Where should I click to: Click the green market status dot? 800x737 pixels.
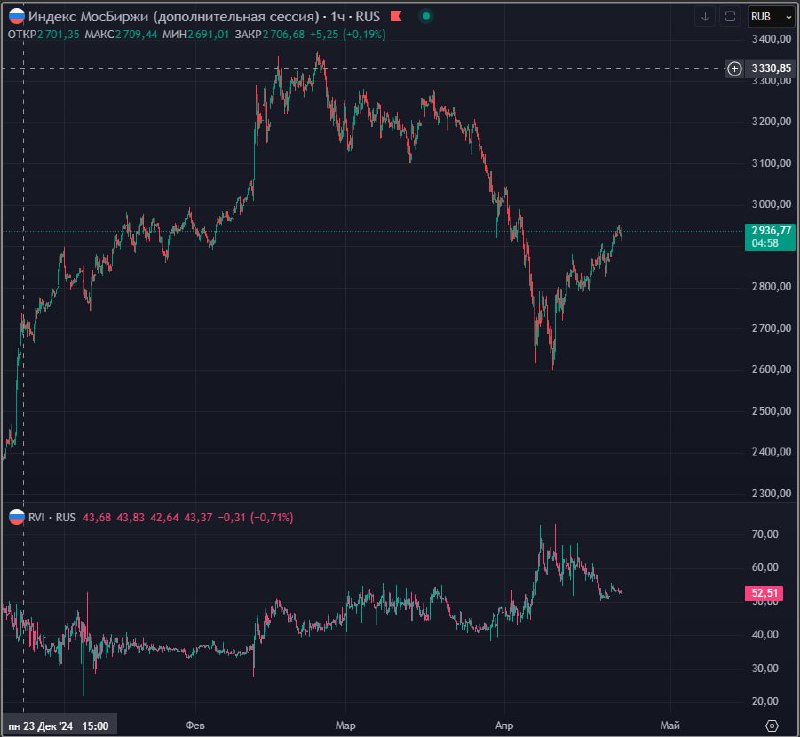pos(426,16)
